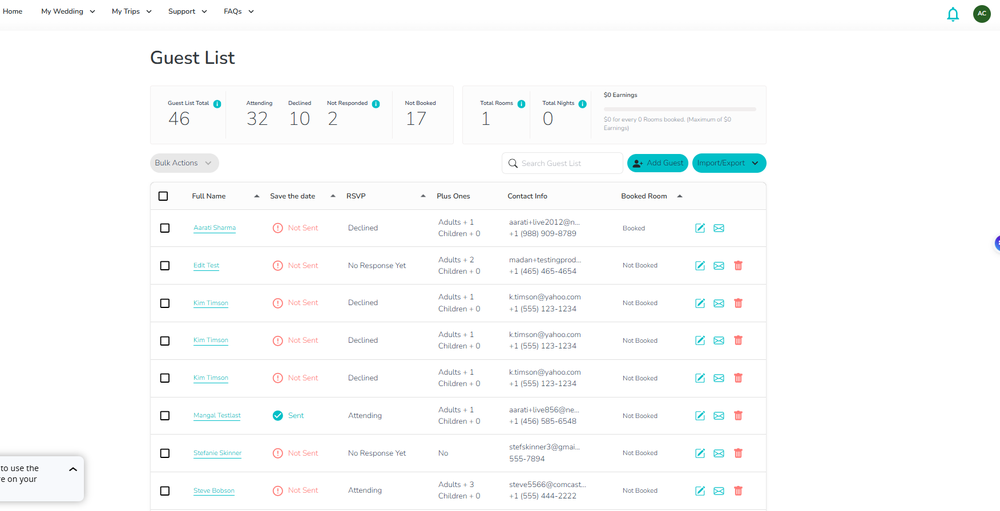Edit Steve Bobson's guest record
The image size is (1000, 511).
coord(700,491)
